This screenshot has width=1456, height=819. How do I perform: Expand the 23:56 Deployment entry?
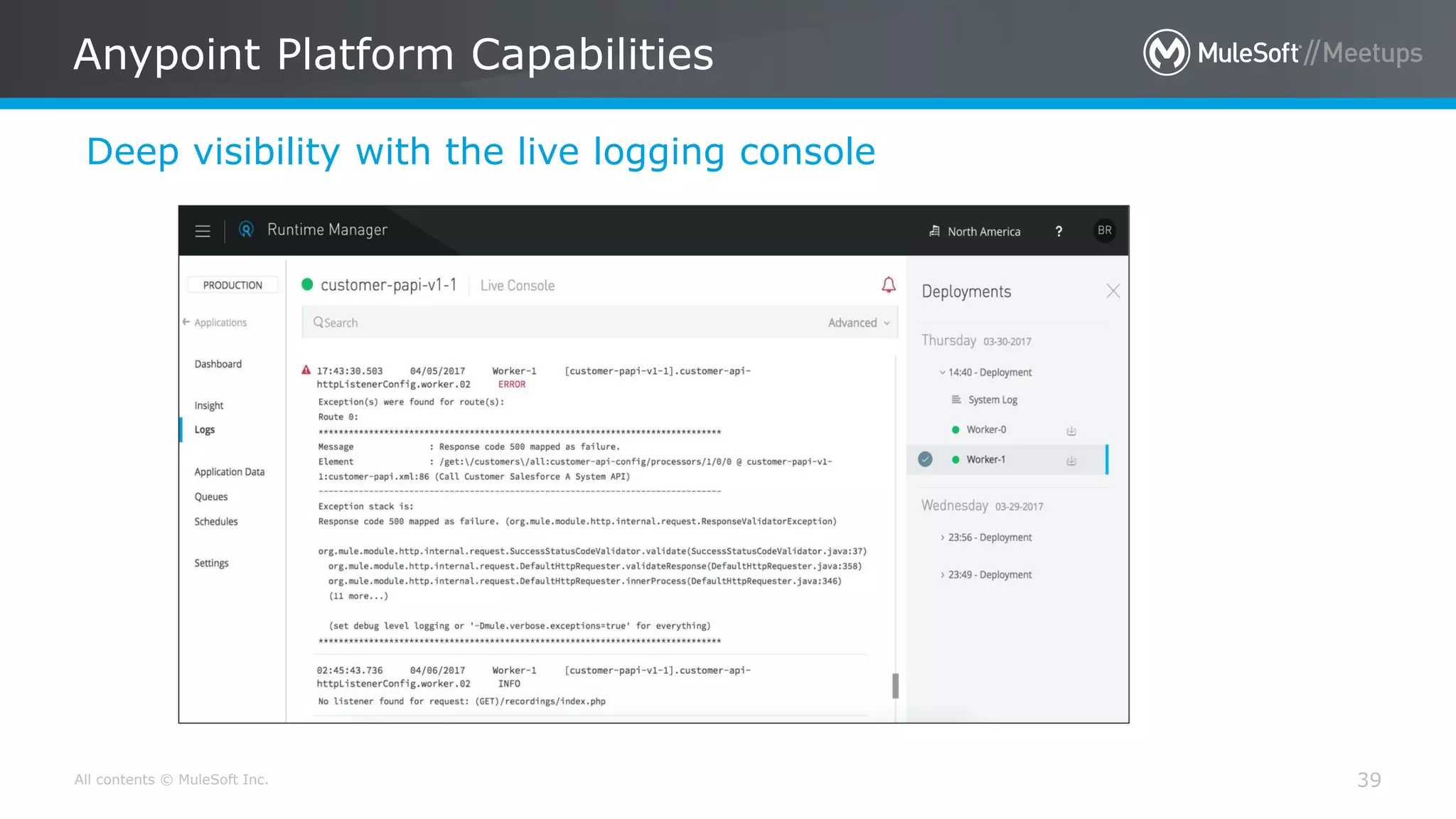click(x=943, y=537)
